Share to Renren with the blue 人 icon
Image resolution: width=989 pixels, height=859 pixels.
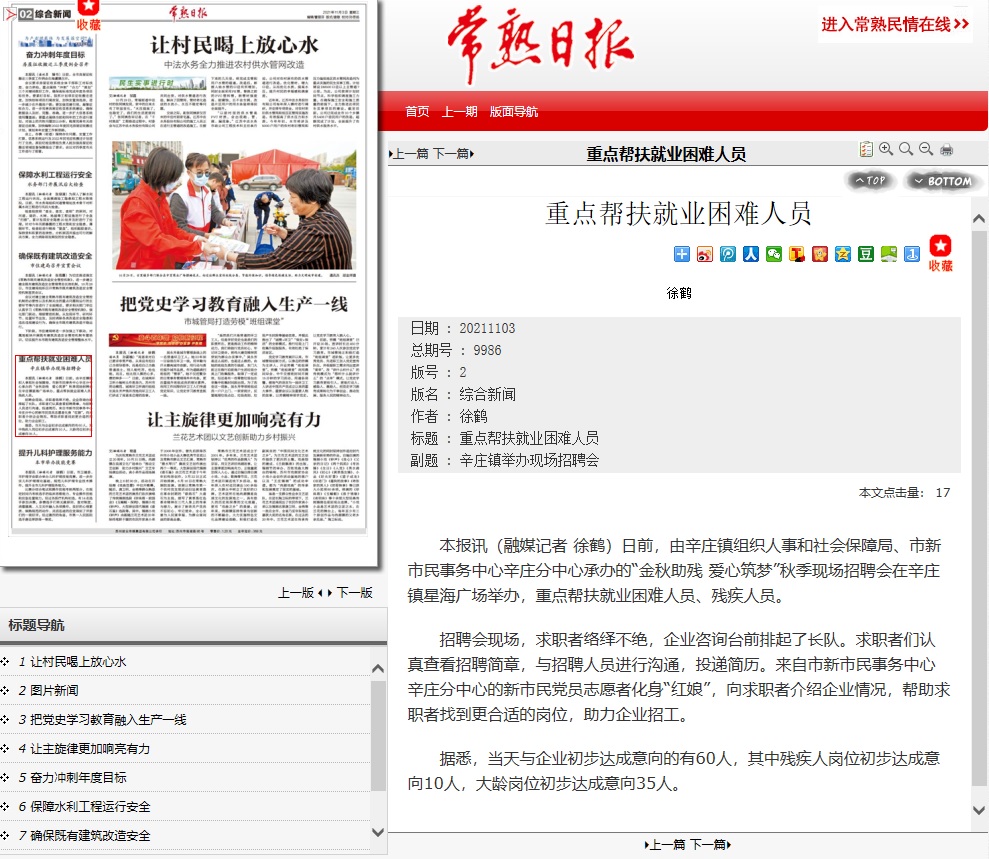pyautogui.click(x=751, y=254)
